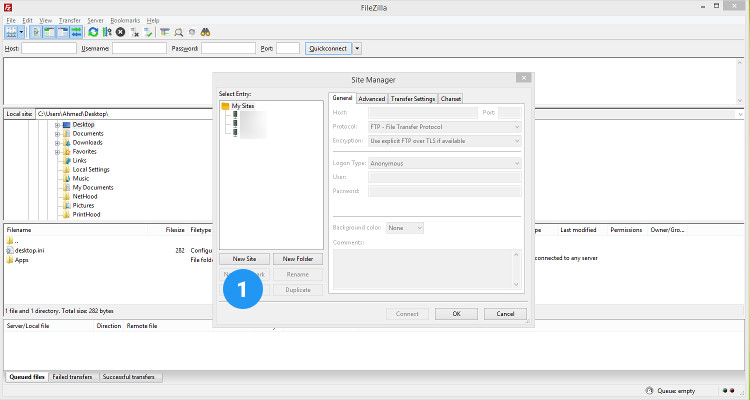The height and width of the screenshot is (400, 750).
Task: Click the Music folder icon in local tree
Action: point(66,178)
